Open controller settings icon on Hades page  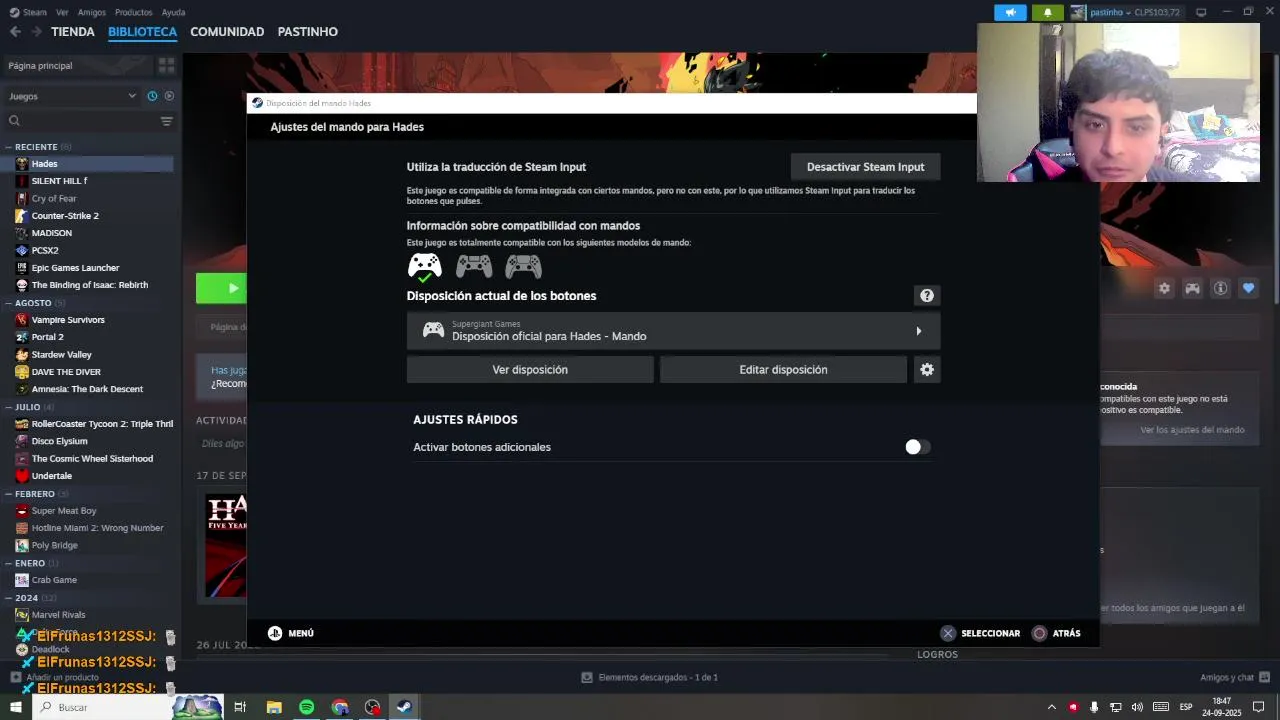(x=1192, y=288)
